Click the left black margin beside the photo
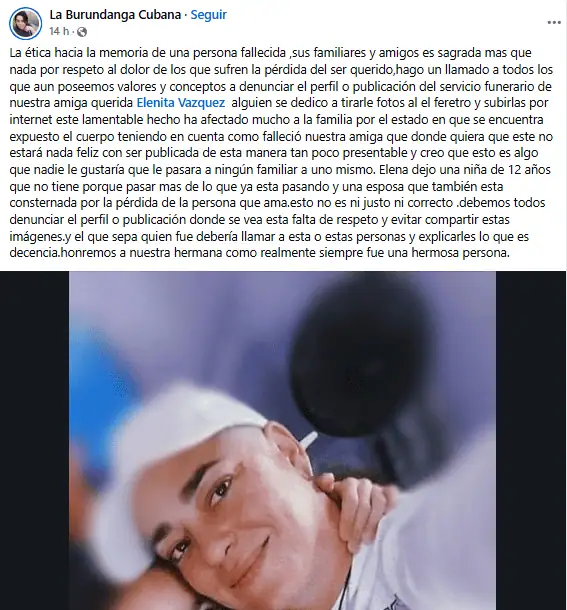 pyautogui.click(x=34, y=440)
